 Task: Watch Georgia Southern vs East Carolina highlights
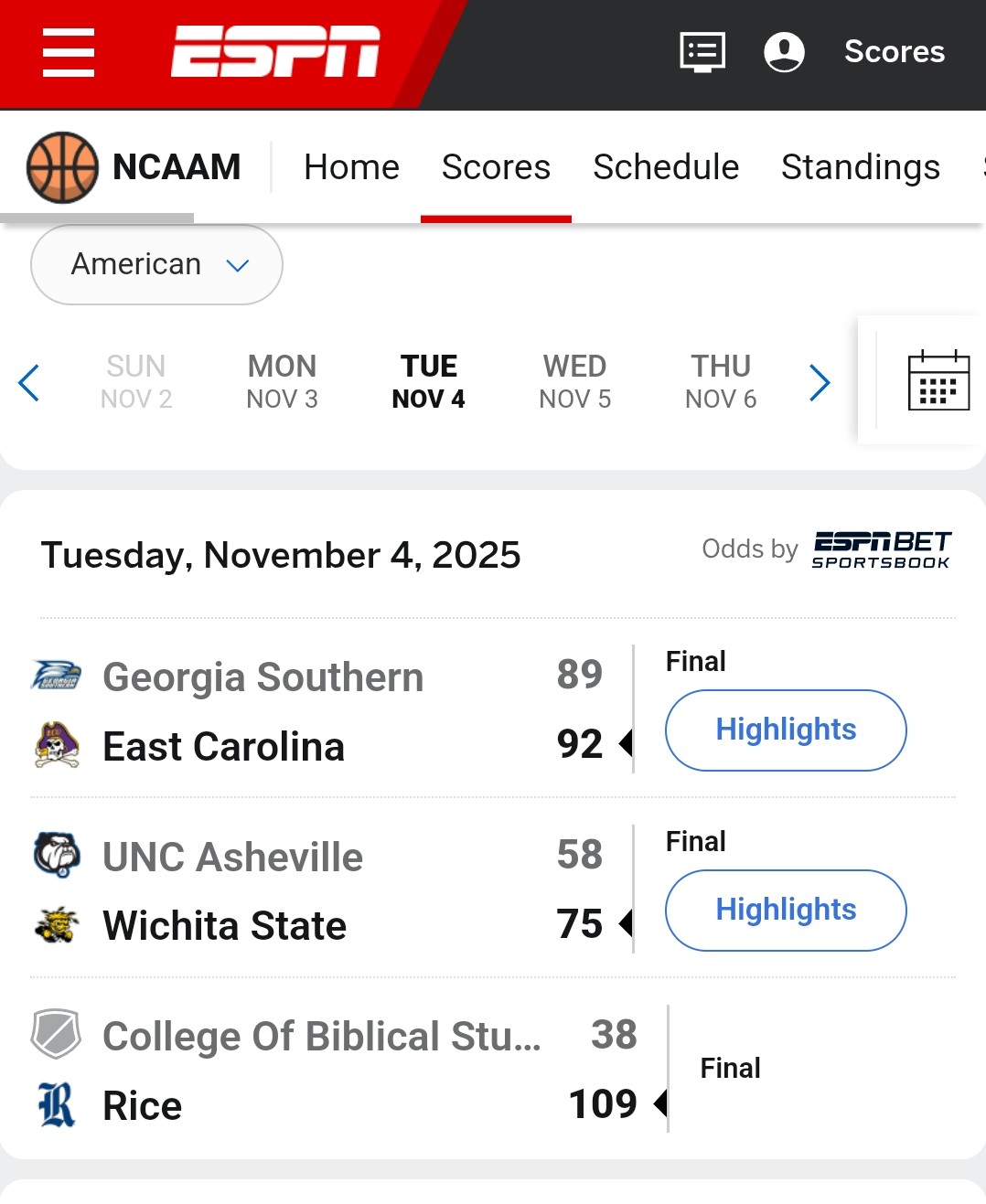tap(786, 730)
